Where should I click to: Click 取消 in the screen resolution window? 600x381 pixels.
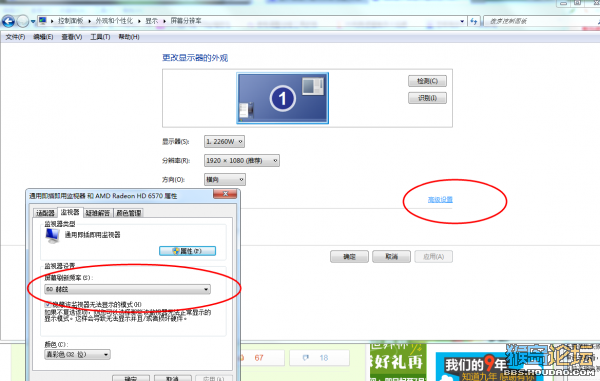click(391, 257)
